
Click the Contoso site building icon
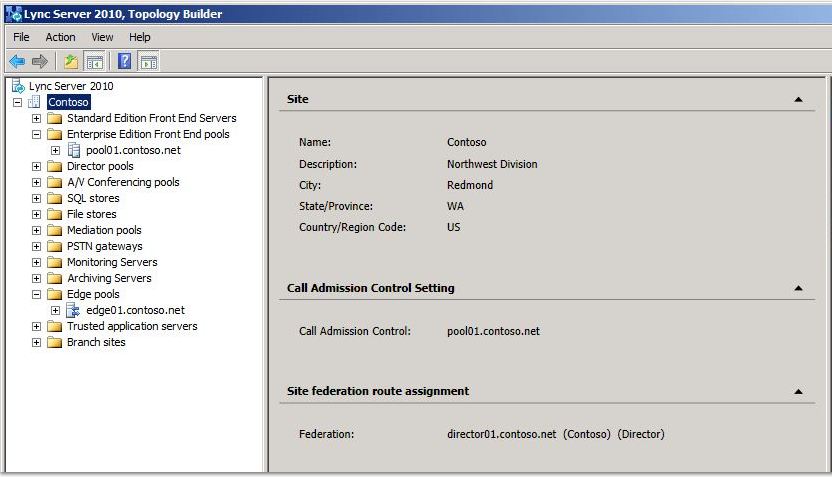tap(34, 102)
